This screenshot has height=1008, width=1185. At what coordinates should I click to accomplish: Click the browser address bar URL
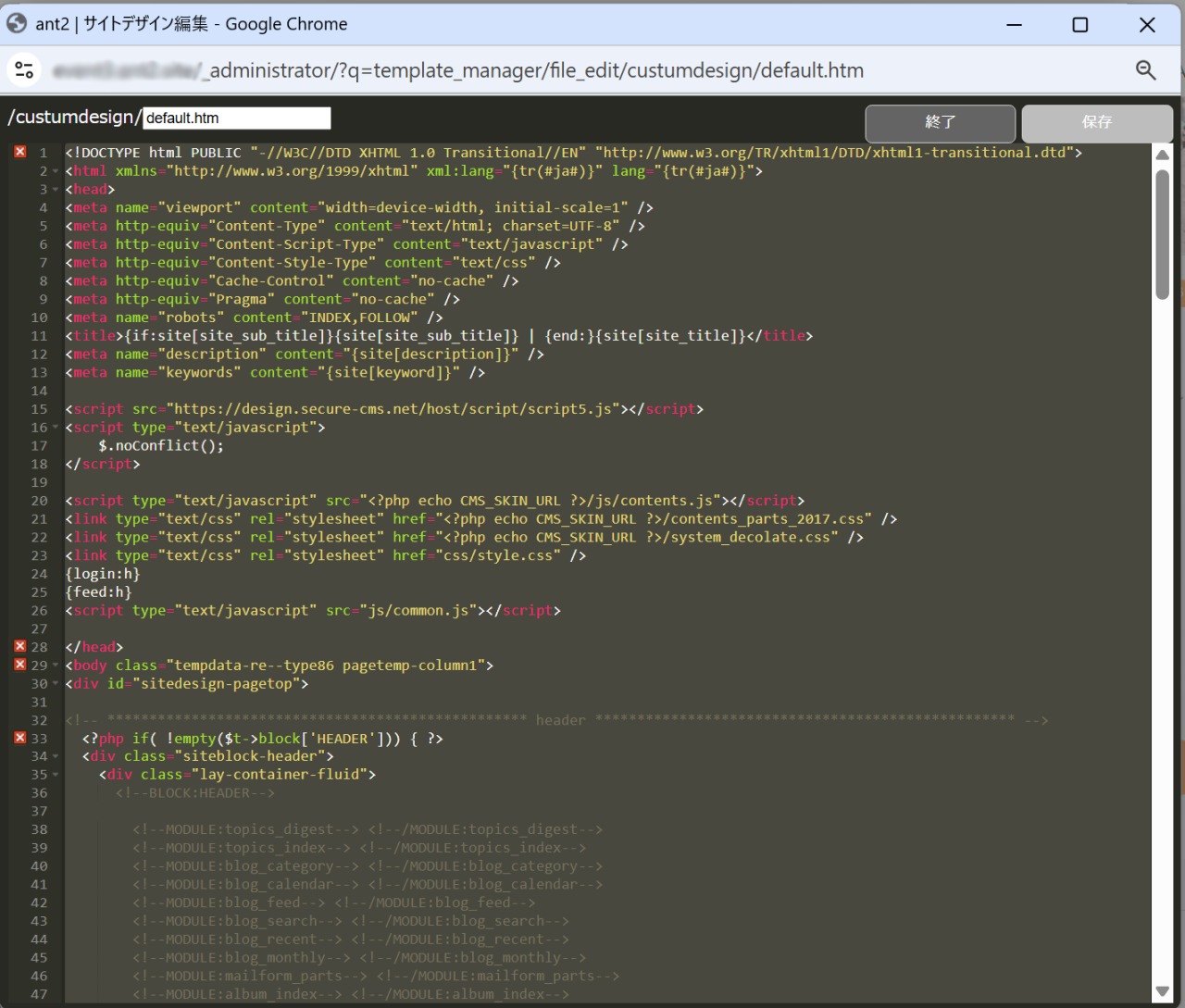(458, 70)
